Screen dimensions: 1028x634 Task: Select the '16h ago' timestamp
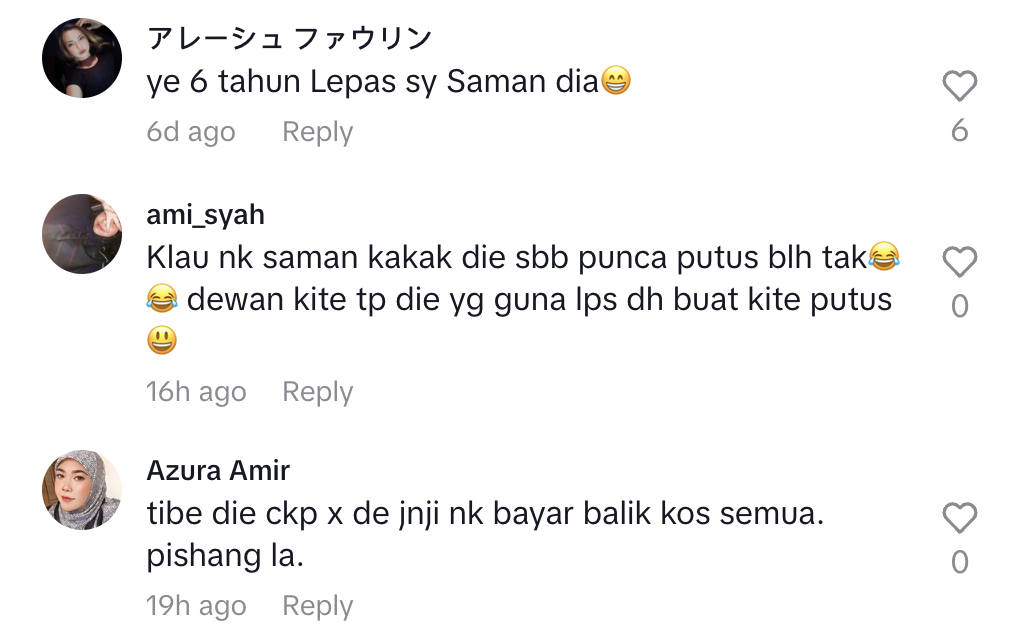(x=196, y=392)
